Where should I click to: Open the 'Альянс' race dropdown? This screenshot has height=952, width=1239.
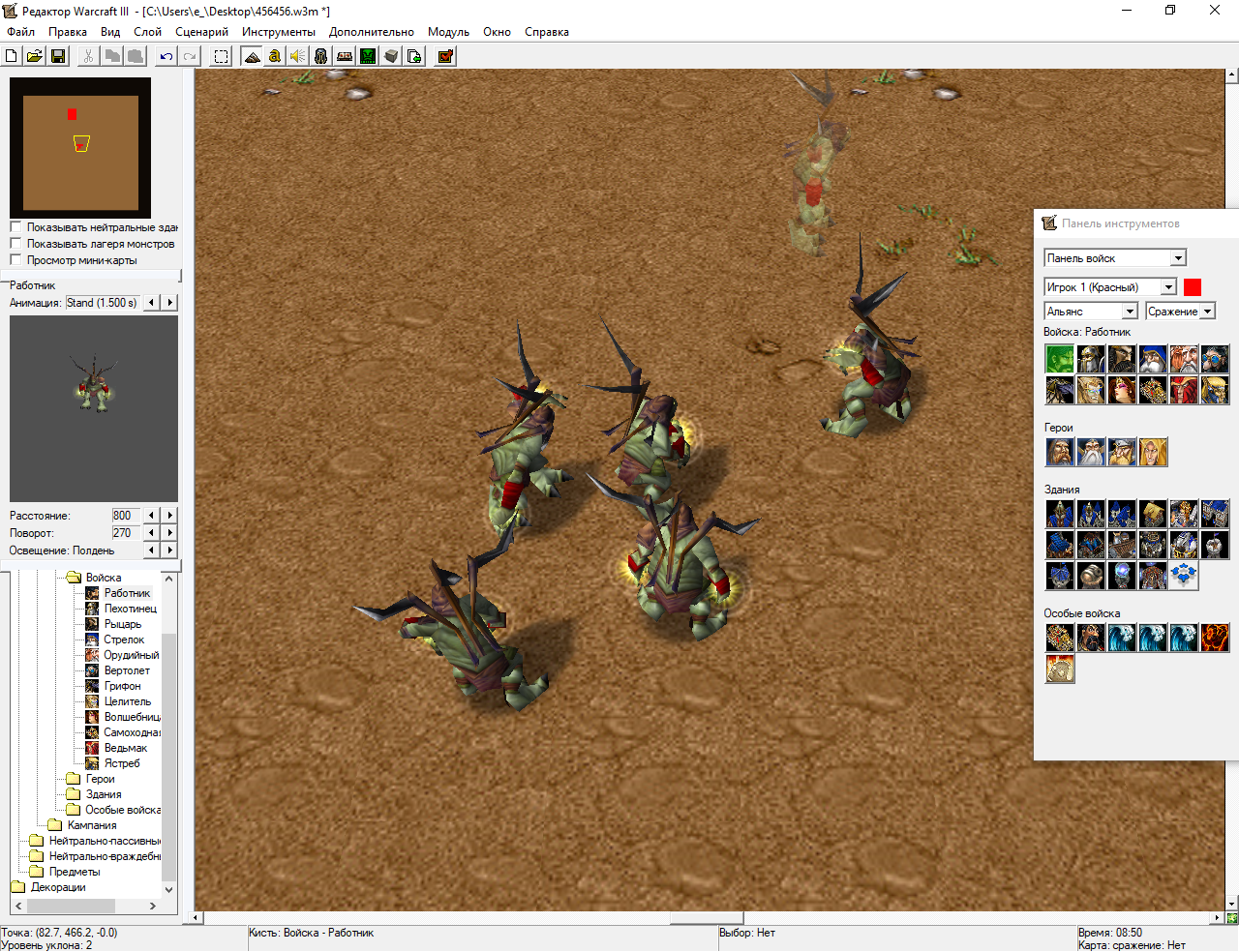(1130, 312)
